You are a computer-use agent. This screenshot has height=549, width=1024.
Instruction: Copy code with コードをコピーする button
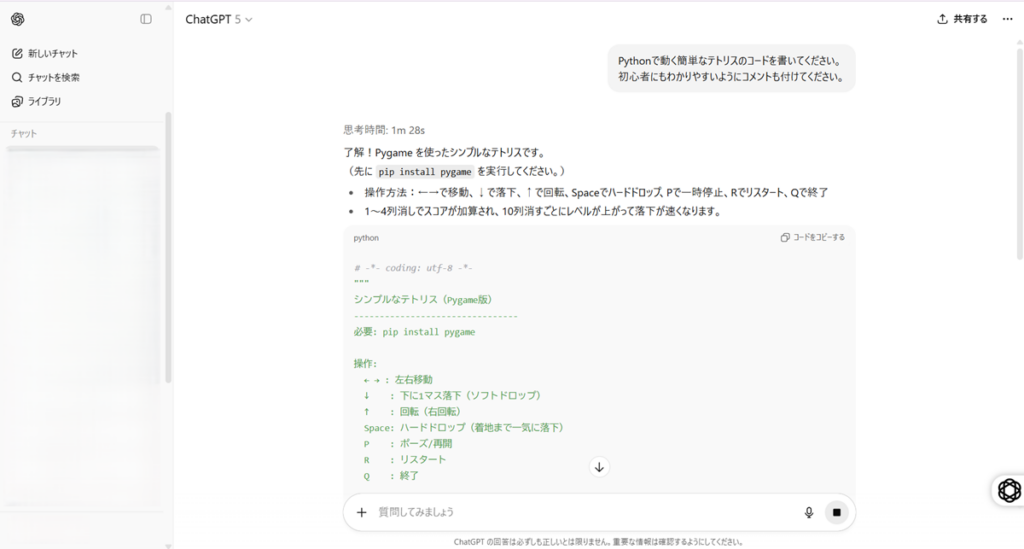[812, 238]
